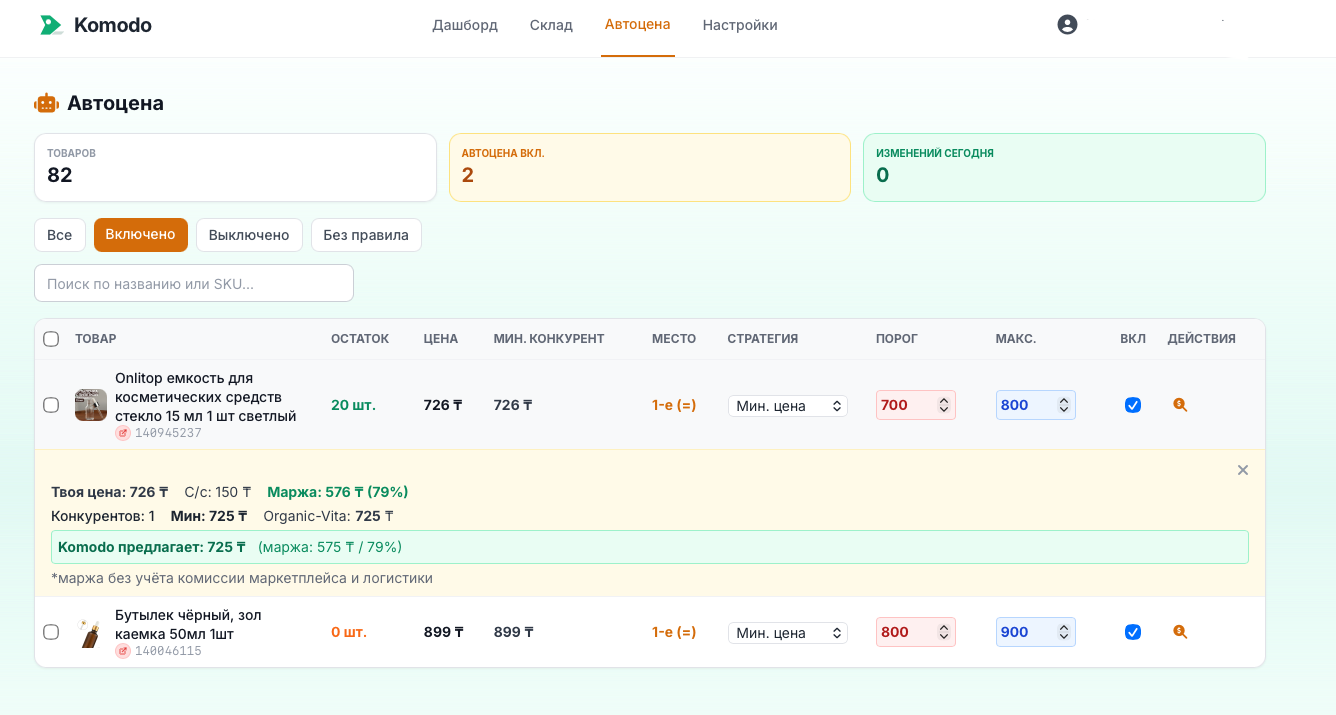Click the ОСТАТОК column header
Screen dimensions: 1336x715
click(360, 339)
